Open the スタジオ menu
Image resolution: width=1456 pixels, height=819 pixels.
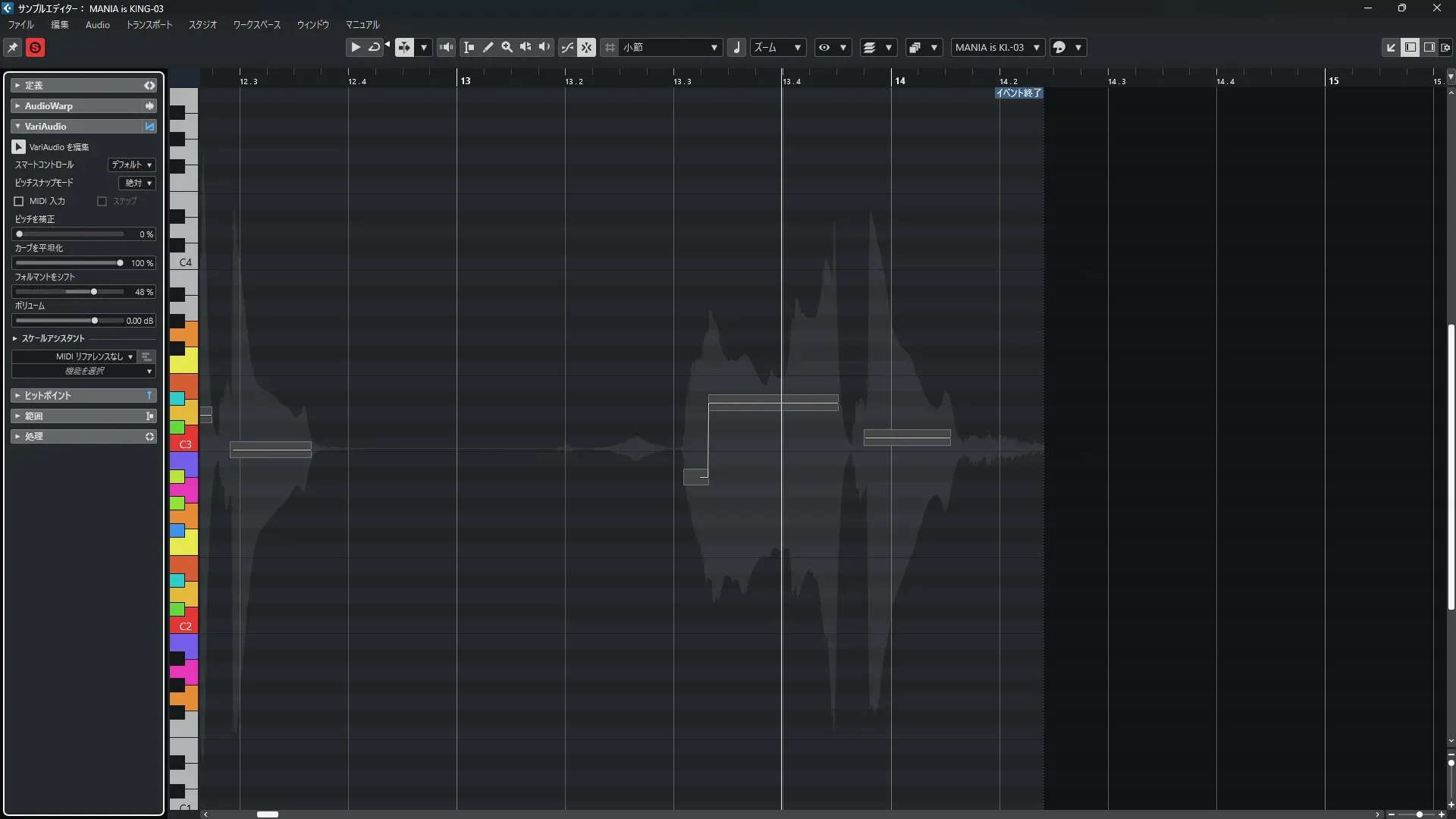pyautogui.click(x=202, y=25)
